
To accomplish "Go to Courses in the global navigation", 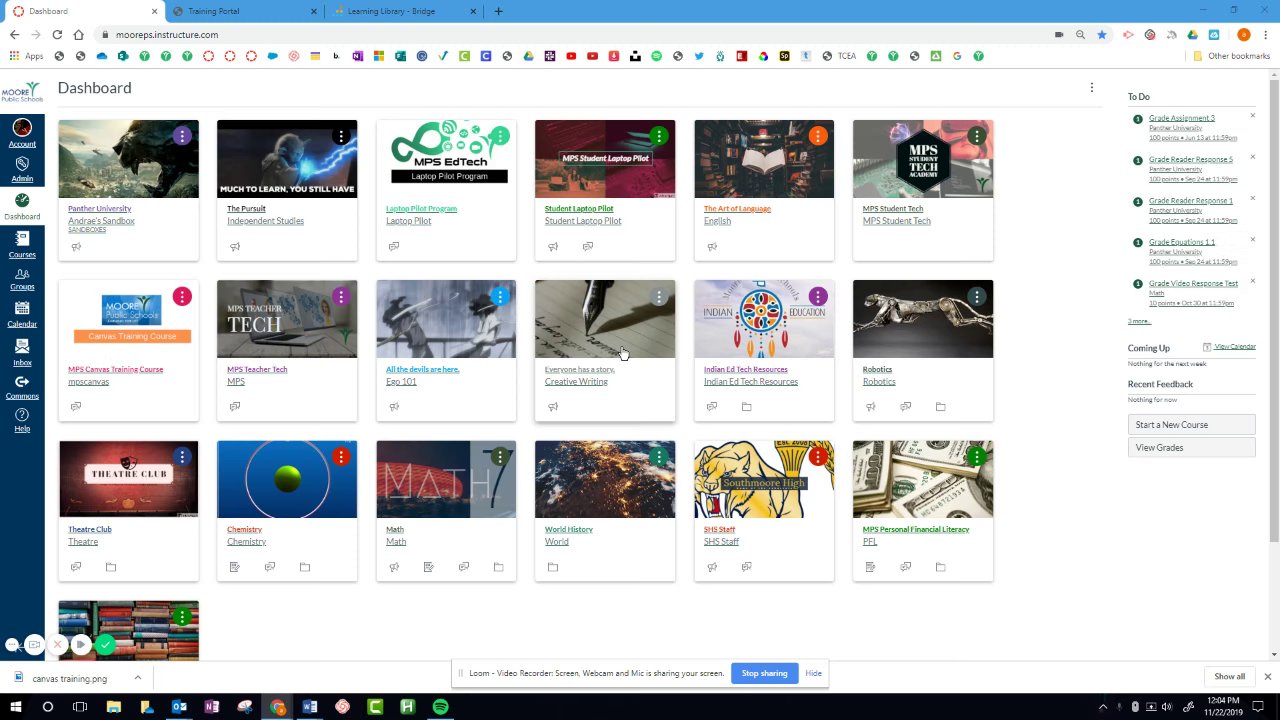I will coord(22,244).
